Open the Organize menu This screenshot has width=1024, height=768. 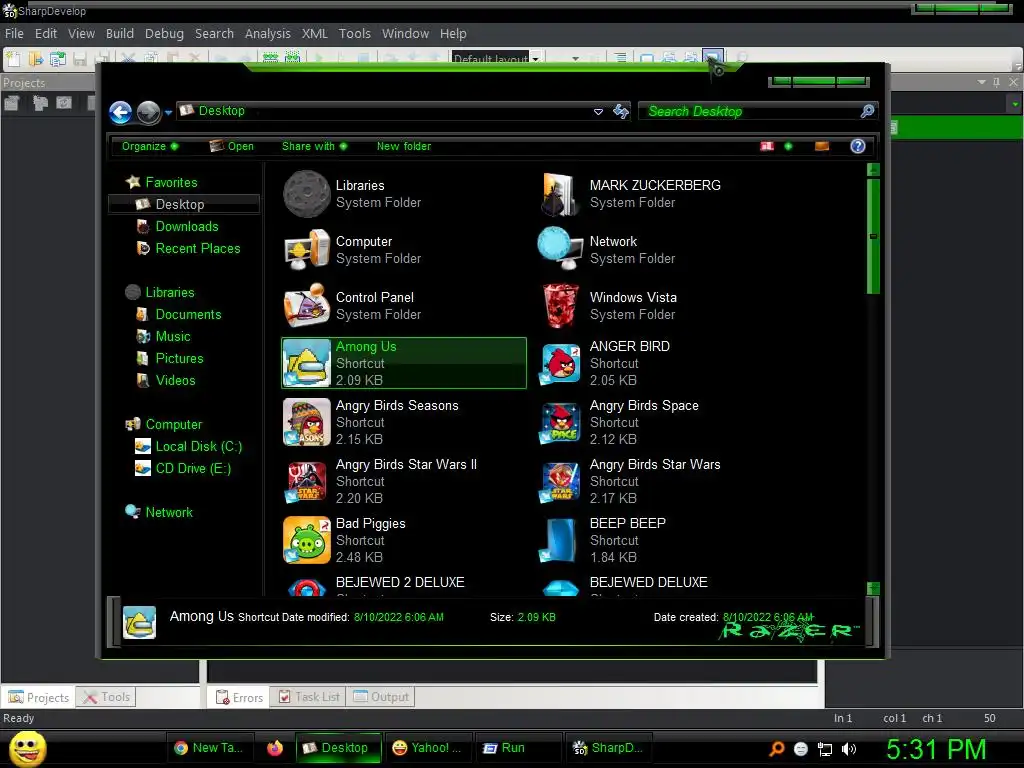pos(150,146)
